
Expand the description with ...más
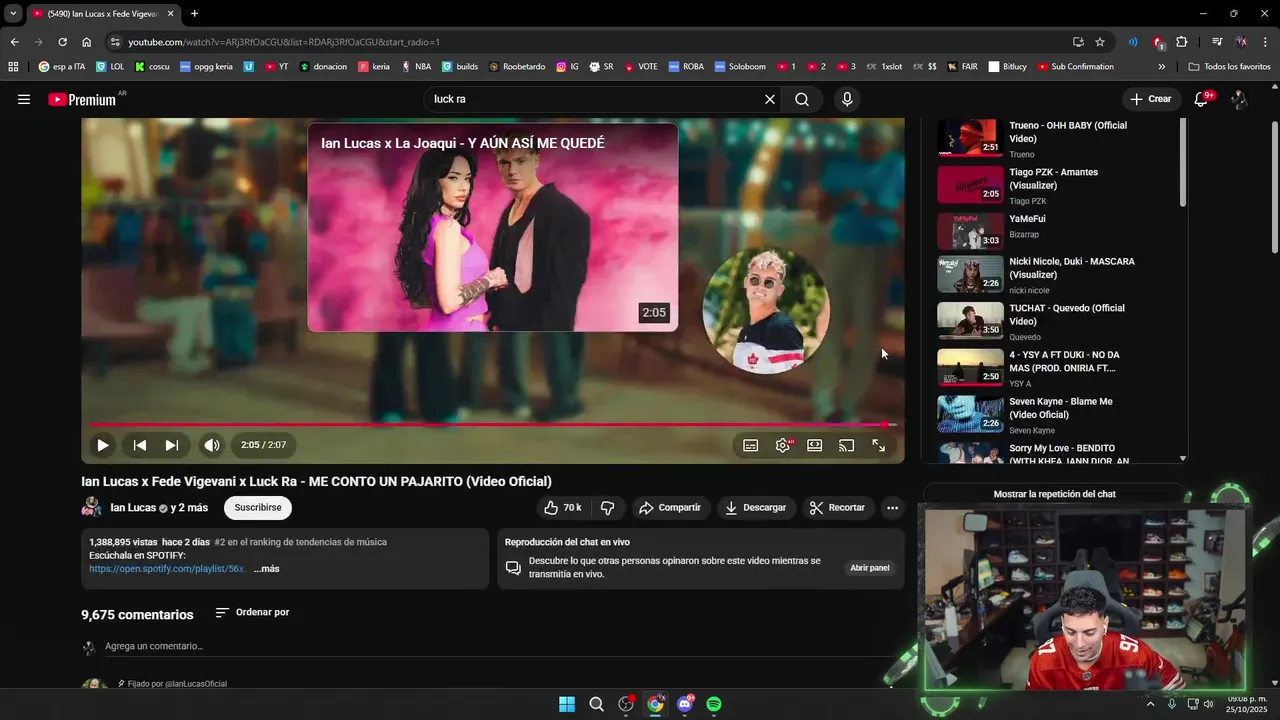point(266,569)
